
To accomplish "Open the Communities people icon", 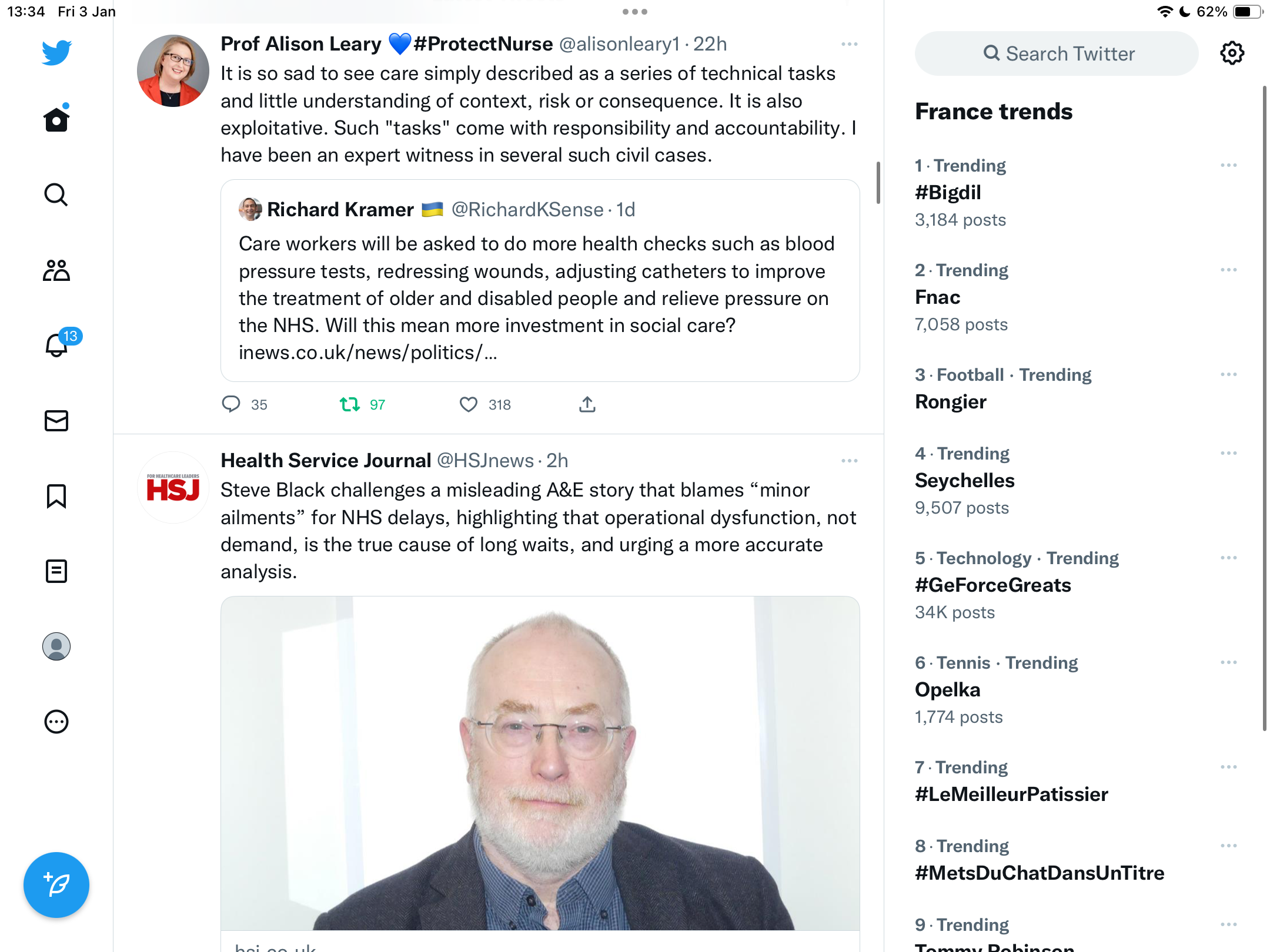I will 56,270.
